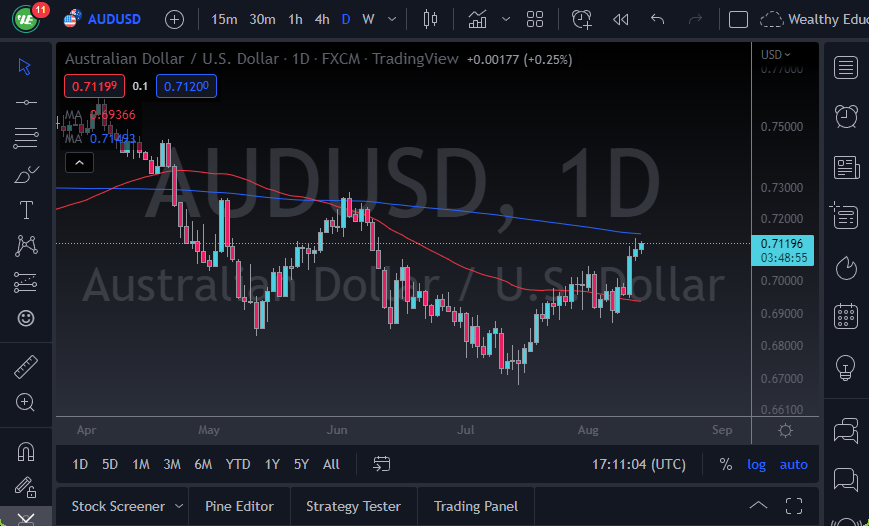The height and width of the screenshot is (526, 869).
Task: Open the Alerts panel clock icon
Action: point(846,116)
